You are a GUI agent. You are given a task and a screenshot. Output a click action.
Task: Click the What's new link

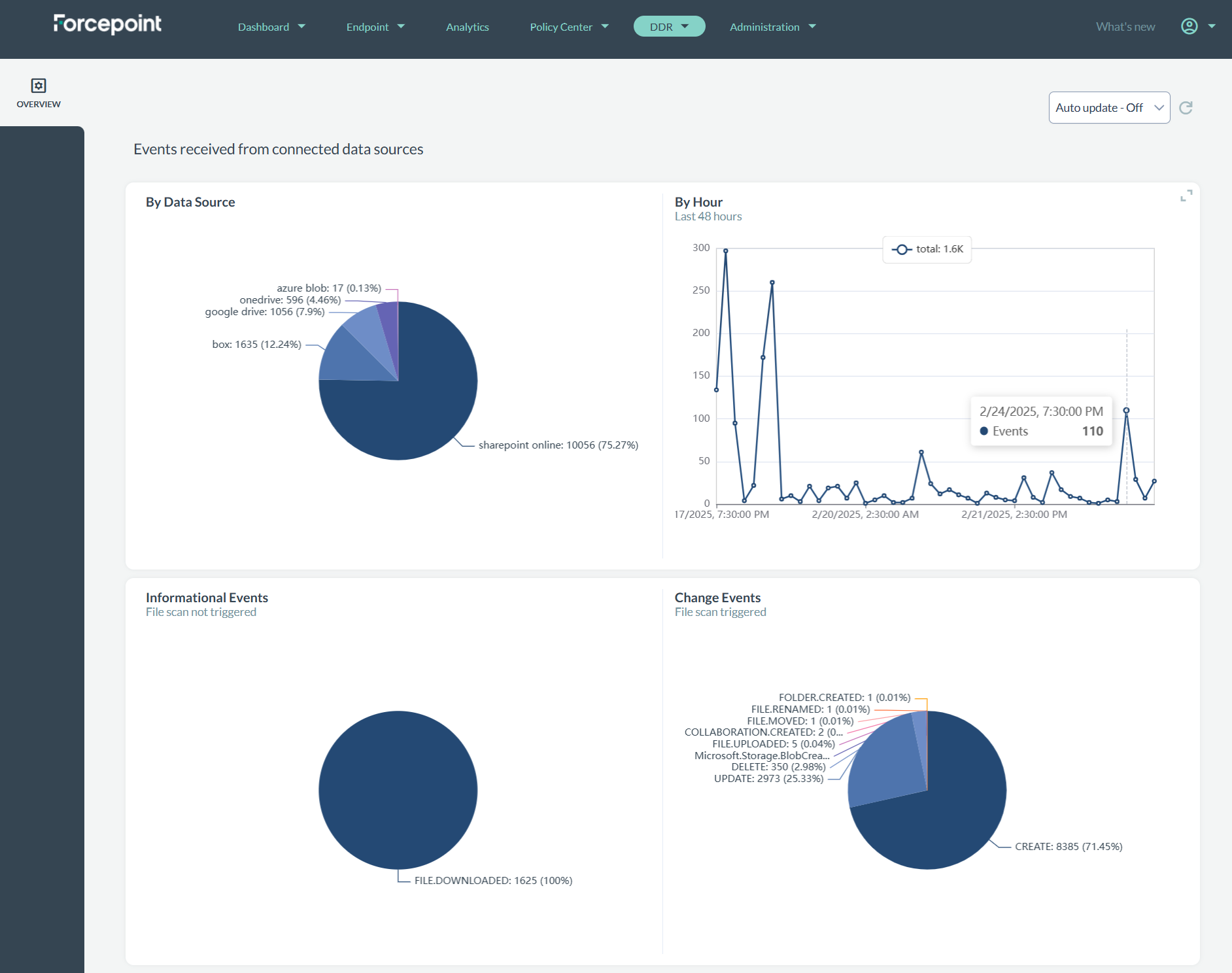click(1125, 27)
